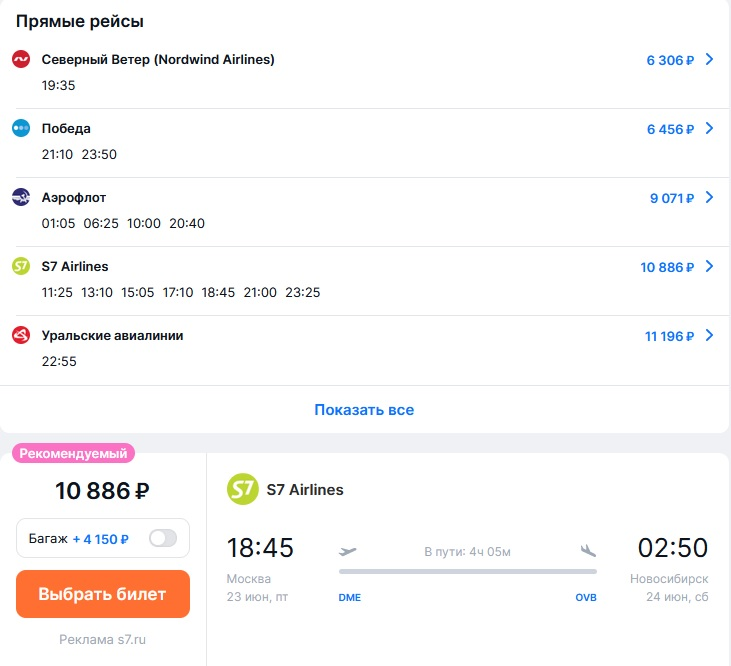The height and width of the screenshot is (666, 731).
Task: Click the Показать все link
Action: coord(364,410)
